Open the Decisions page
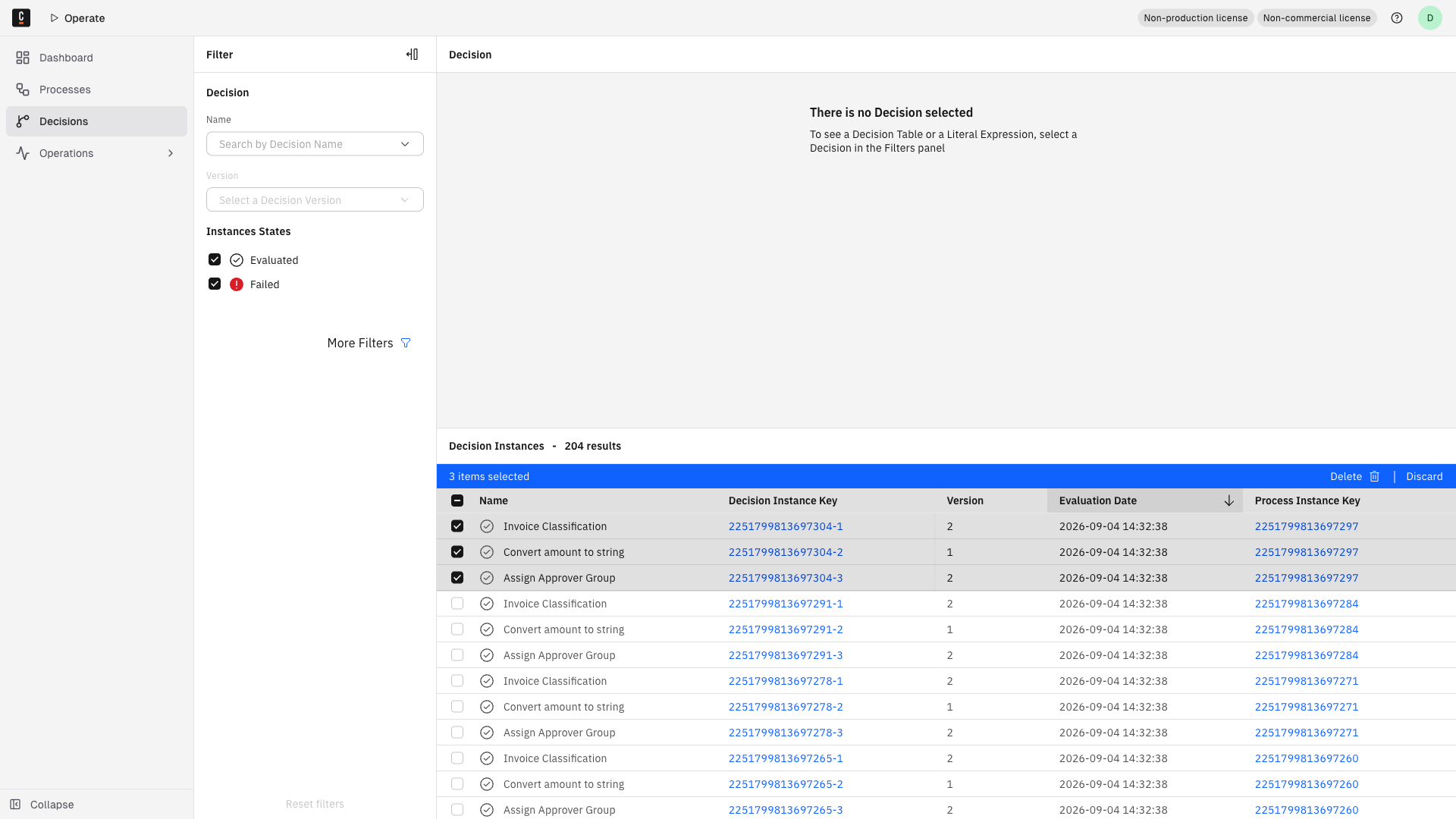The image size is (1456, 819). point(96,121)
